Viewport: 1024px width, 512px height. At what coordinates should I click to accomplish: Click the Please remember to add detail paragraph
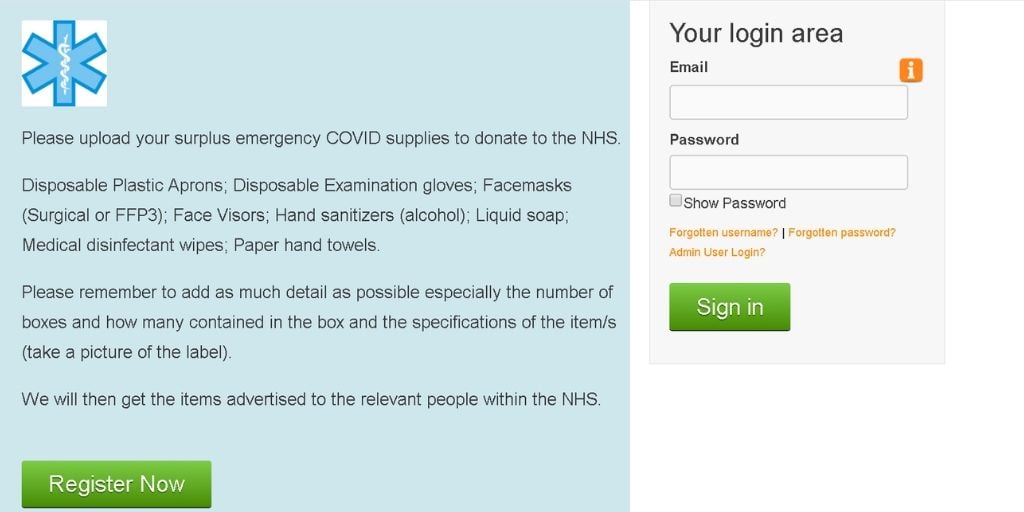click(x=319, y=323)
